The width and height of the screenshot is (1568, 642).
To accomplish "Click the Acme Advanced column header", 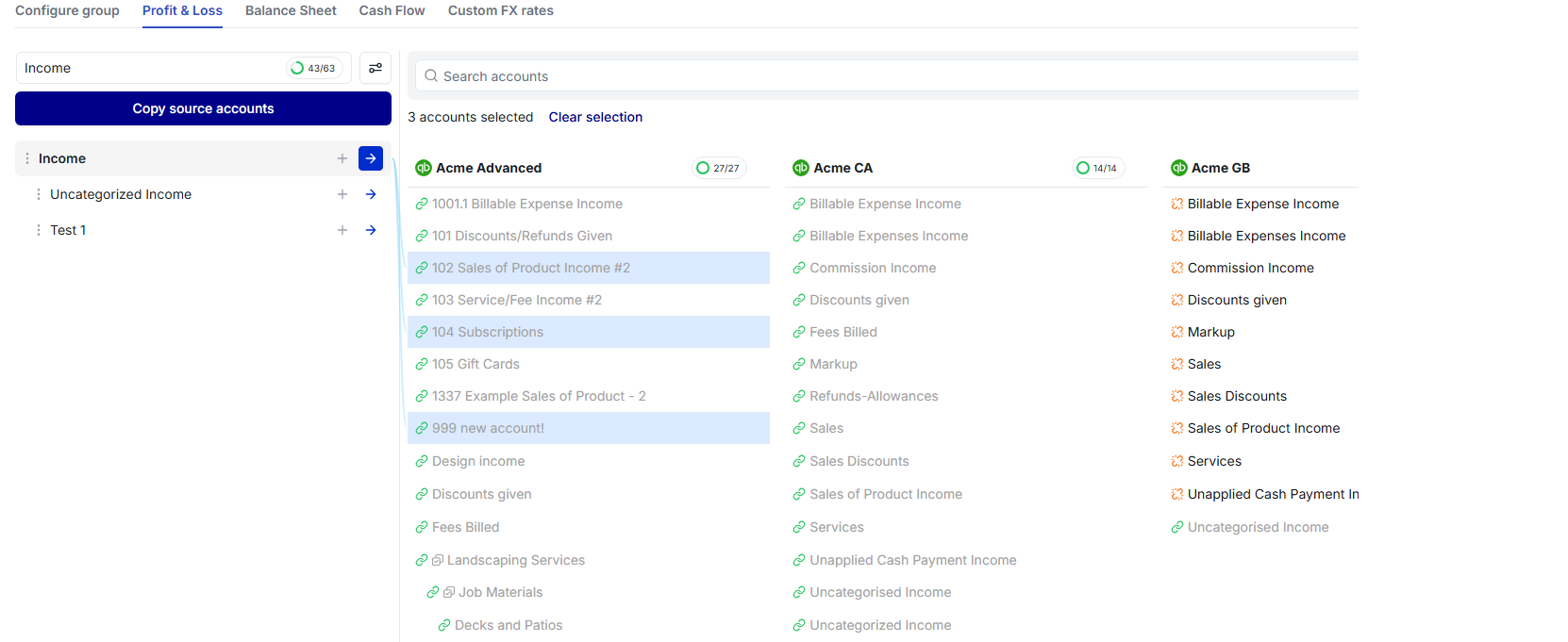I will 489,168.
